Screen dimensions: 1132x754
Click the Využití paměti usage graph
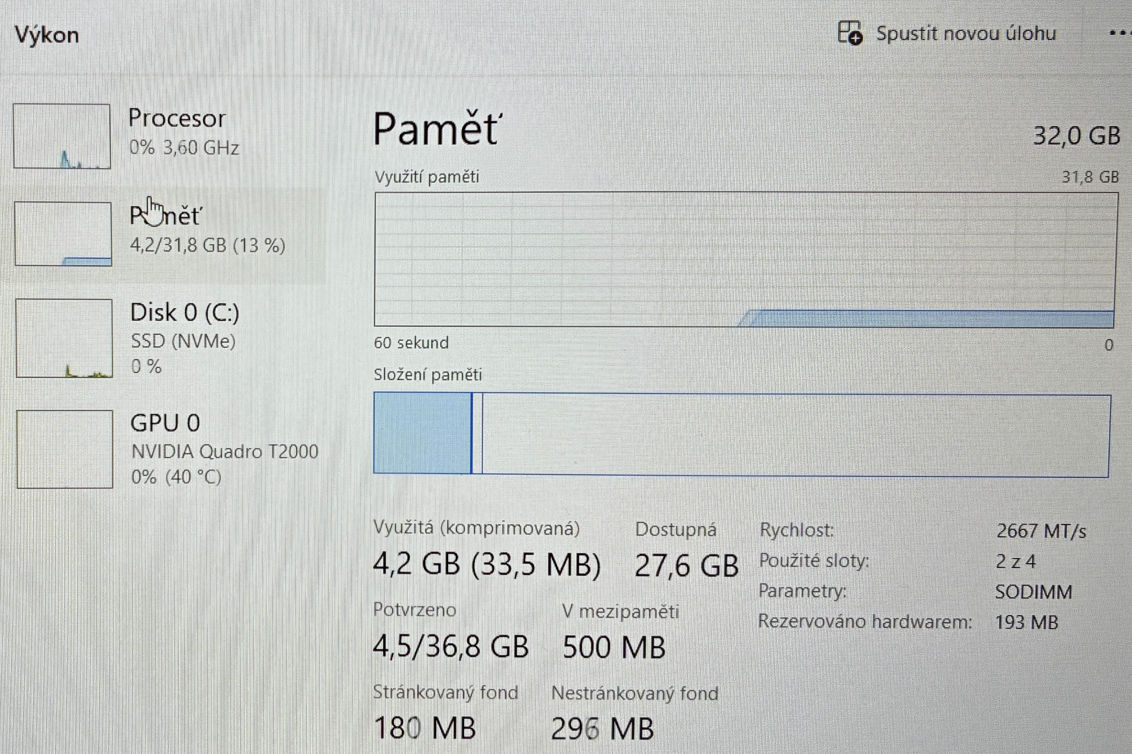click(744, 260)
